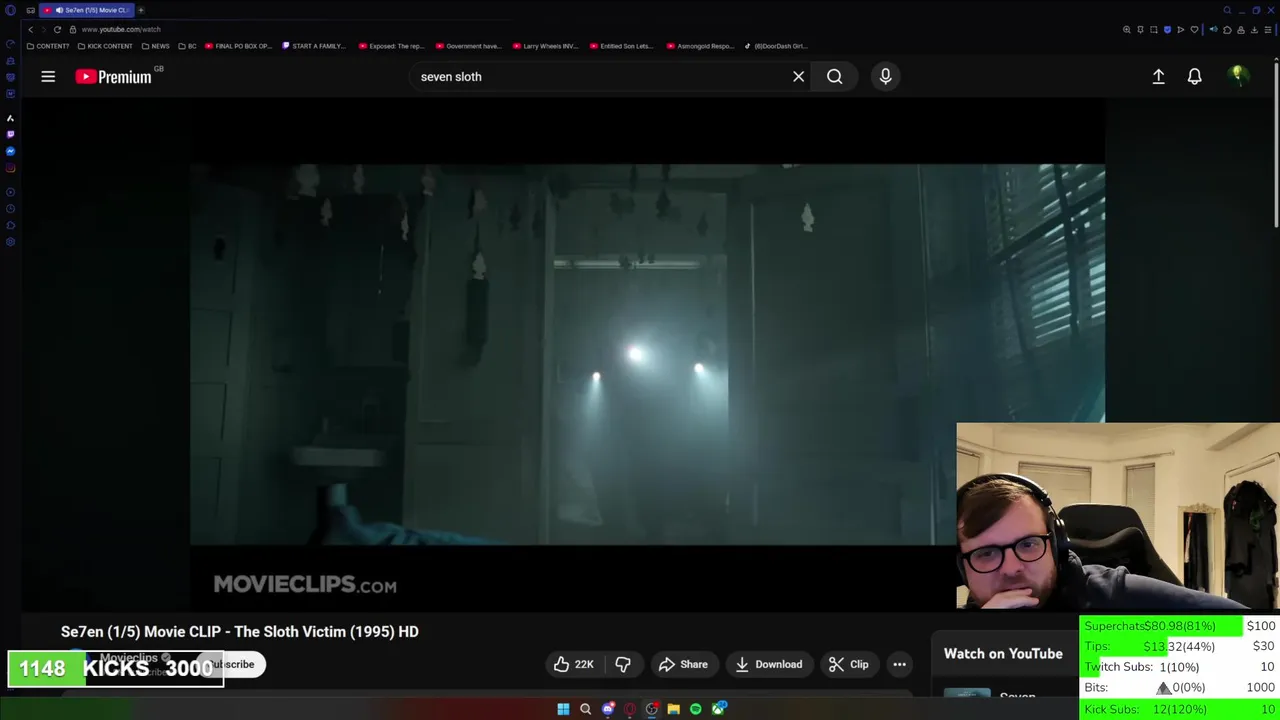Start voice search with the microphone
This screenshot has width=1280, height=720.
(885, 76)
